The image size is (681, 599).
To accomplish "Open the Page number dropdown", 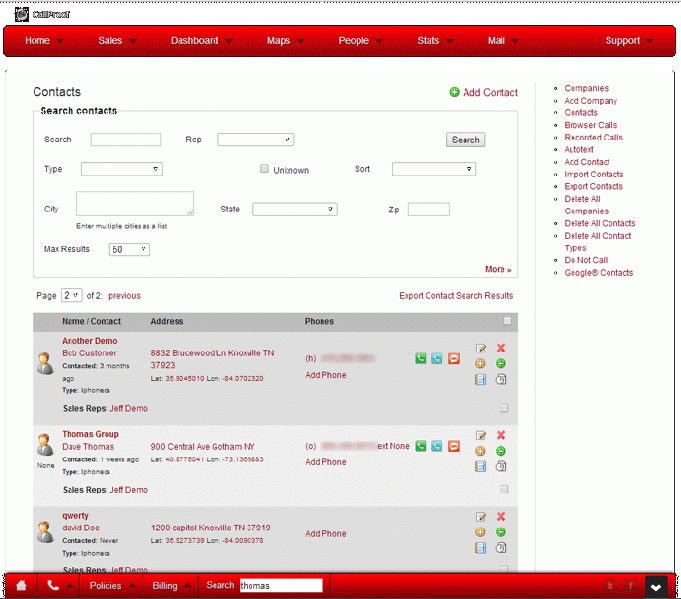I will tap(71, 295).
